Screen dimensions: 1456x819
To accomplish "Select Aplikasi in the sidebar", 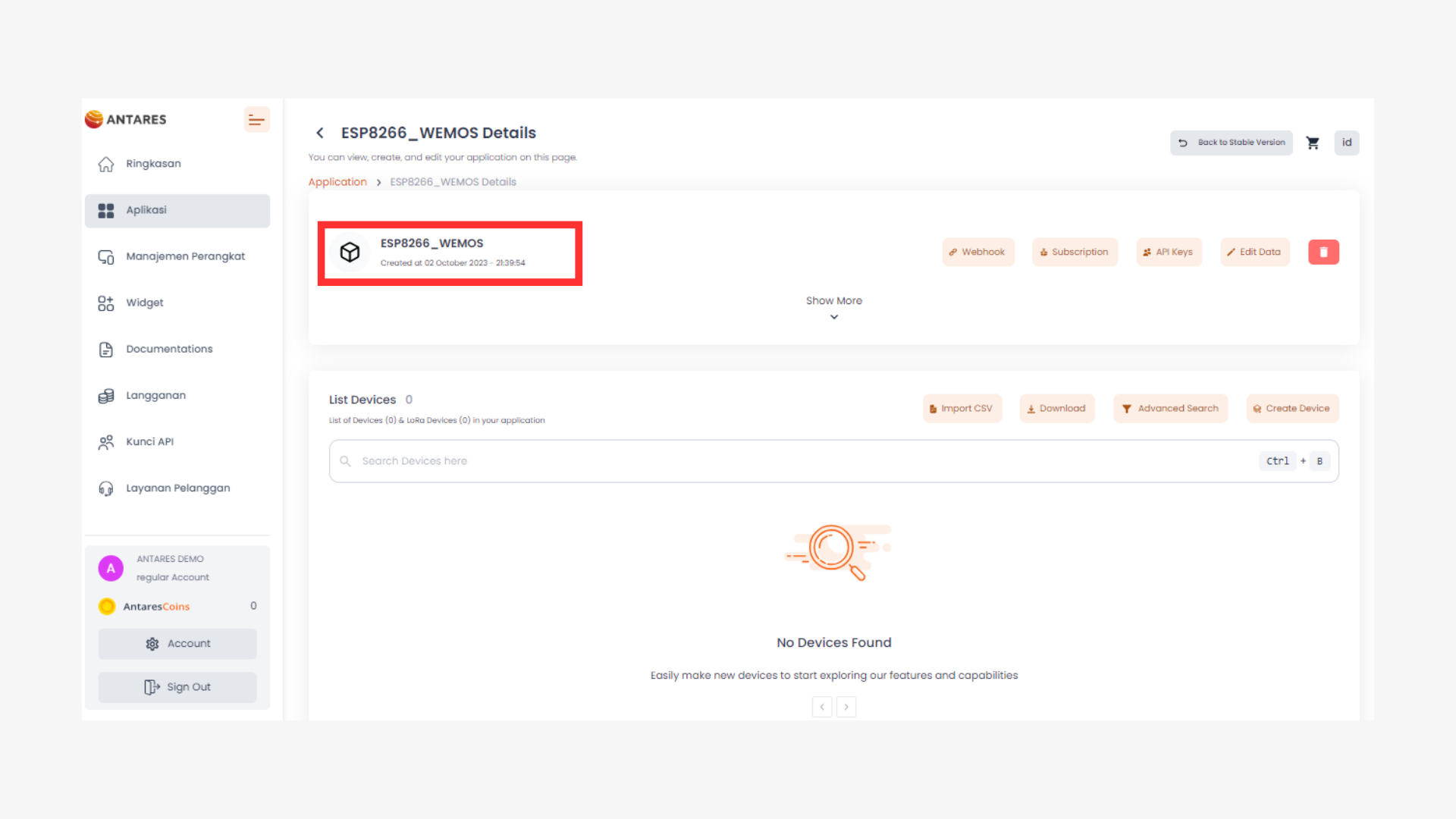I will coord(177,210).
